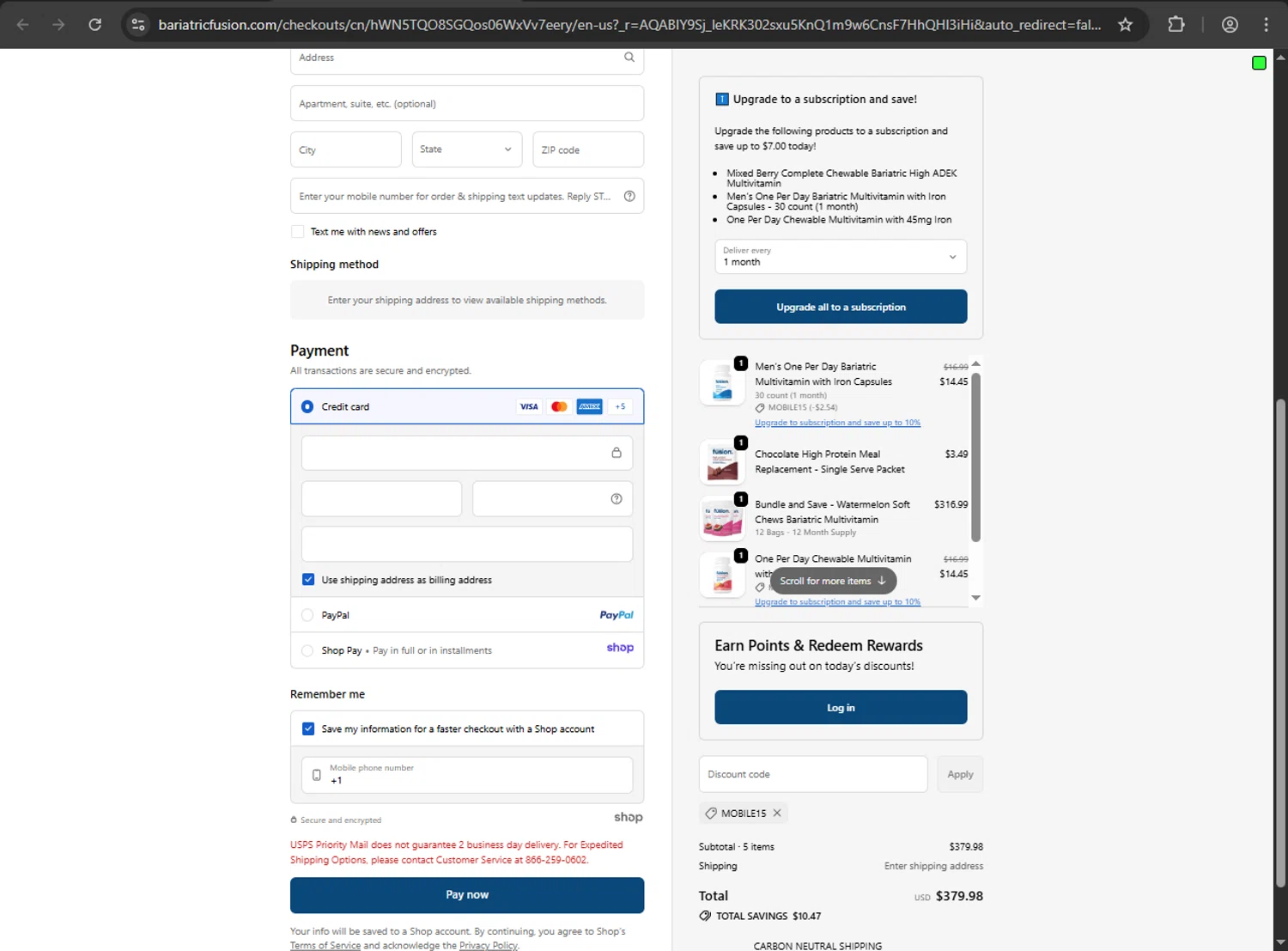Open the browser profile icon

coord(1230,24)
